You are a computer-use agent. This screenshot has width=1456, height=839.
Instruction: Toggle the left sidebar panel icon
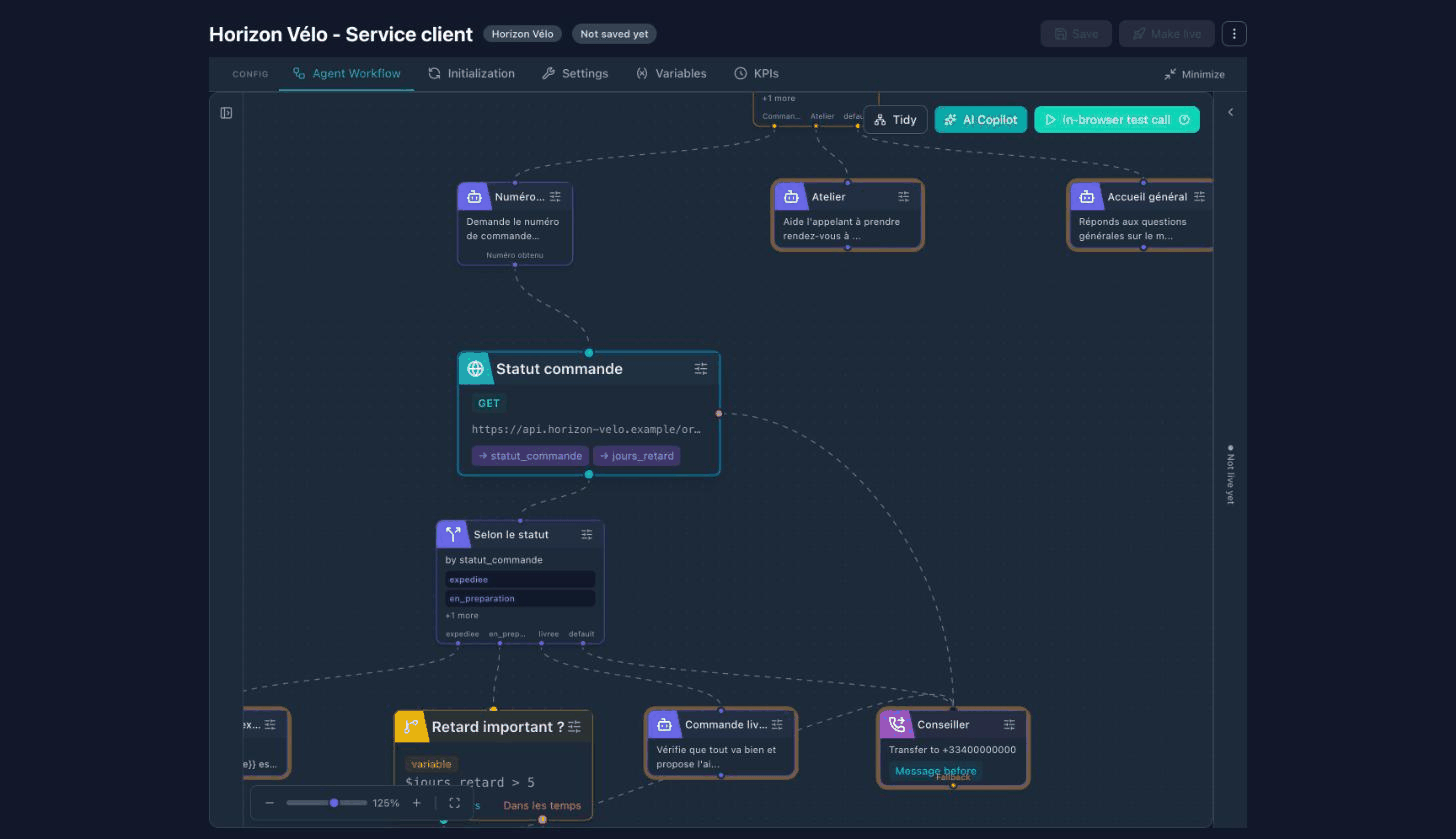(x=226, y=113)
